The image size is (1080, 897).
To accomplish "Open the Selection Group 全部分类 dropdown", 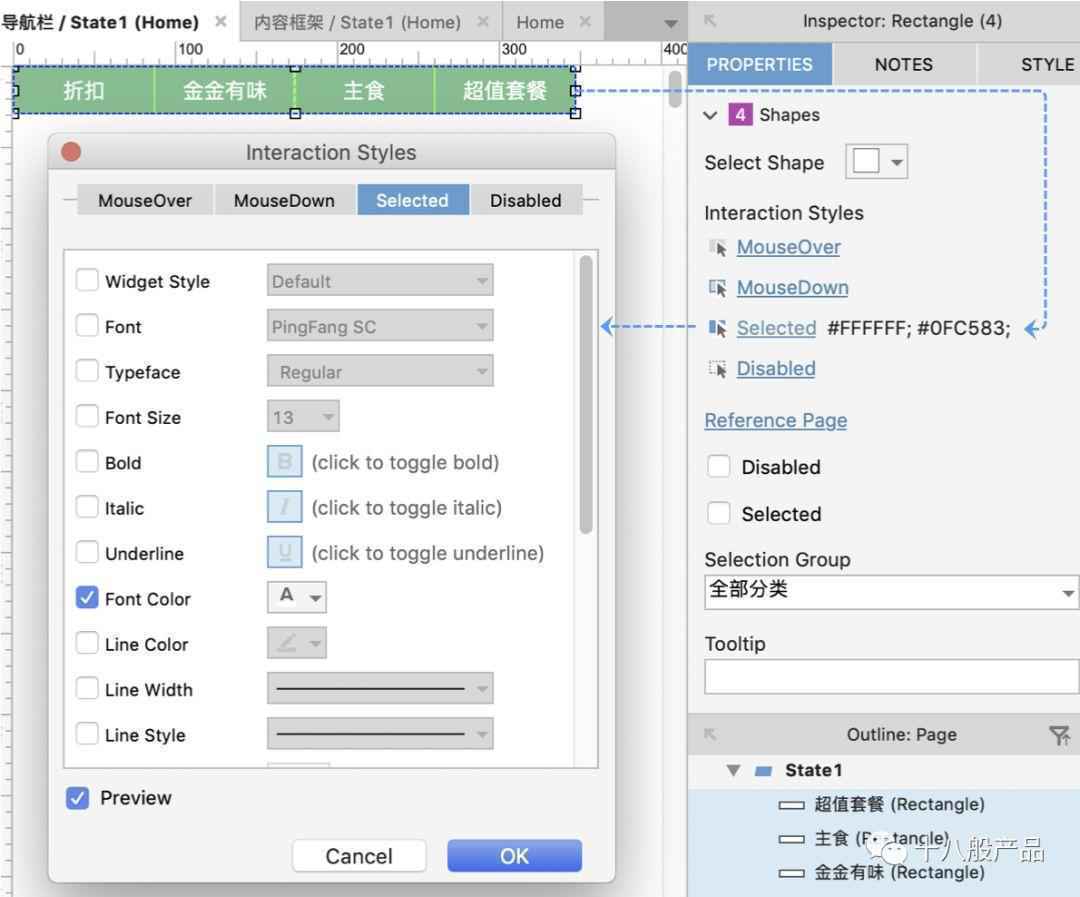I will 891,592.
